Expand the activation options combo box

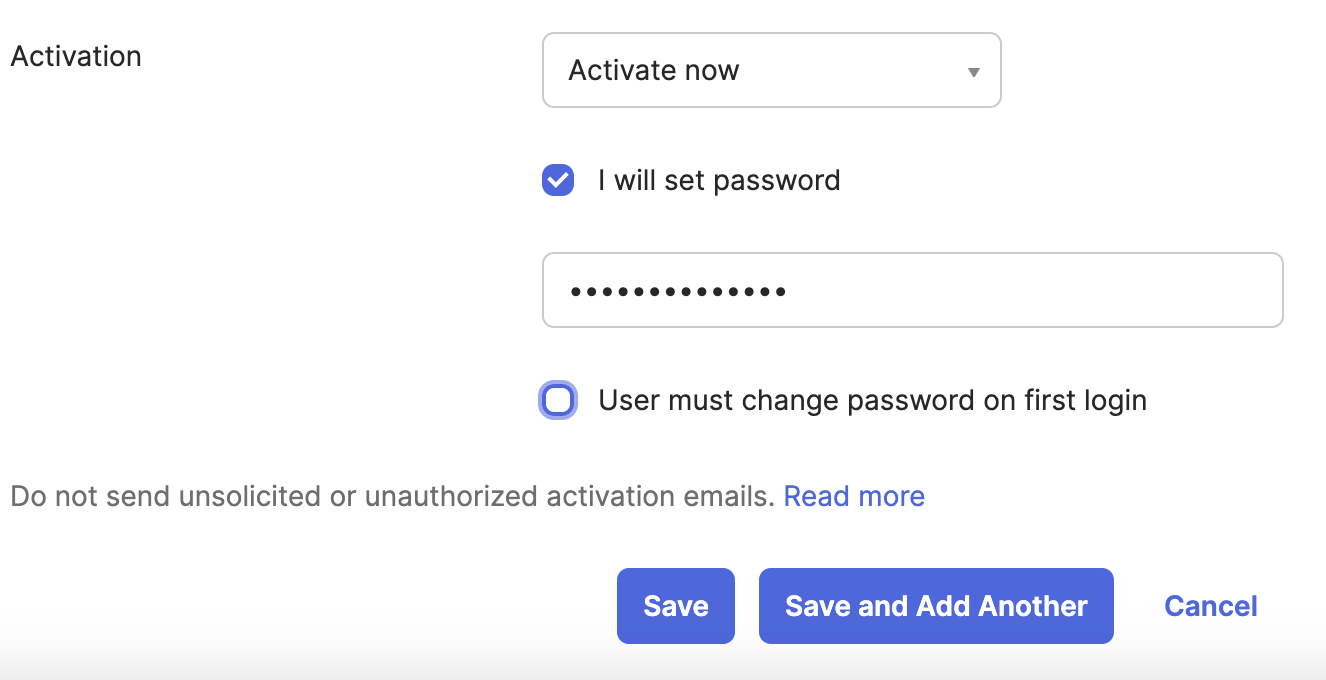771,70
